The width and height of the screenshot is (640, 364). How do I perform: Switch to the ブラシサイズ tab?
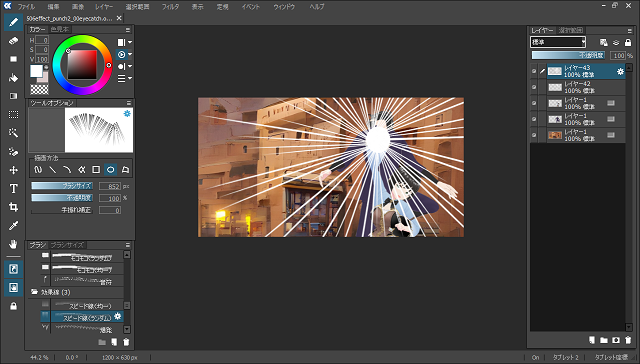point(67,245)
